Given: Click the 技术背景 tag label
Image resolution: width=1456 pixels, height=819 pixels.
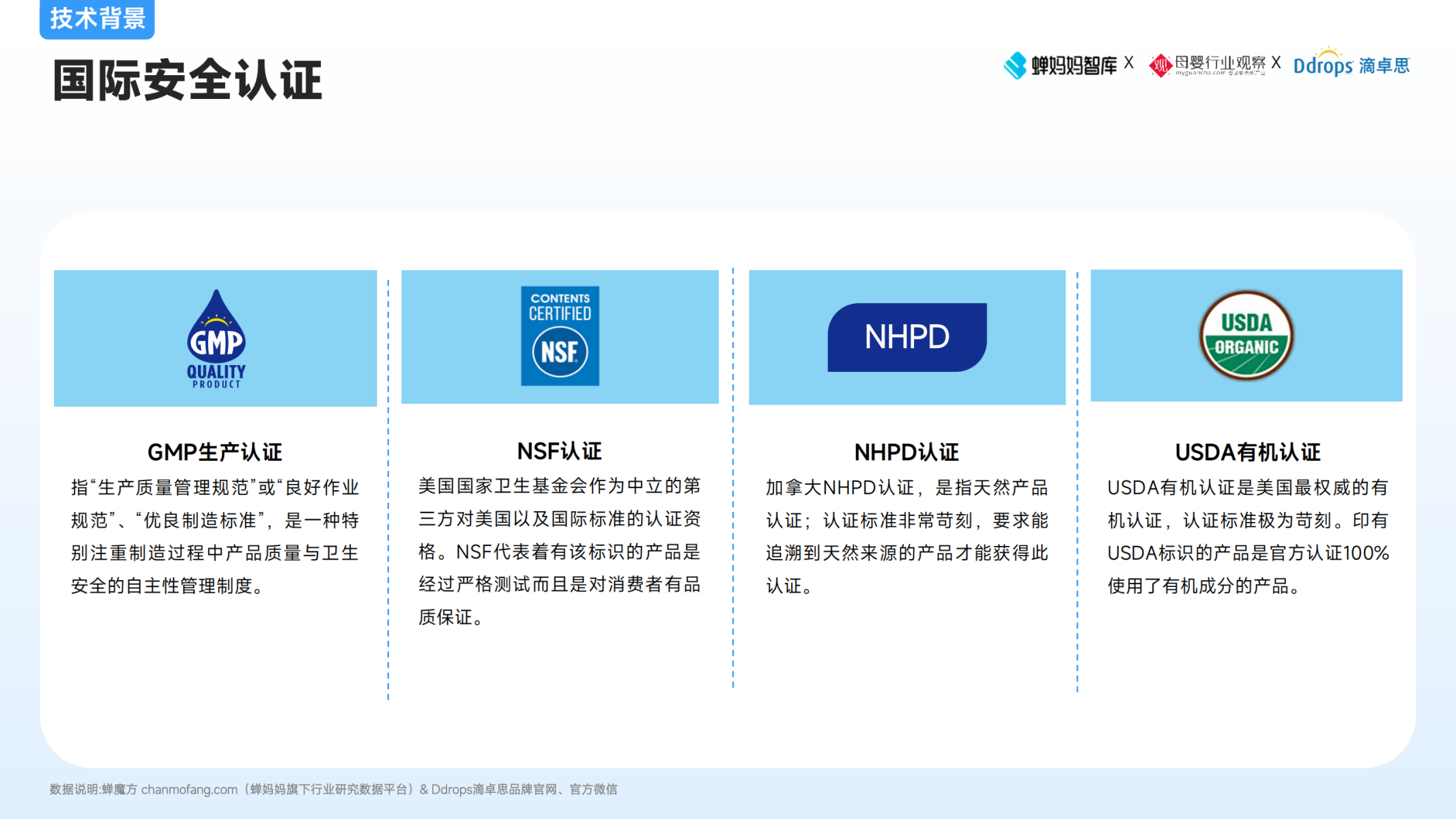Looking at the screenshot, I should click(x=98, y=18).
